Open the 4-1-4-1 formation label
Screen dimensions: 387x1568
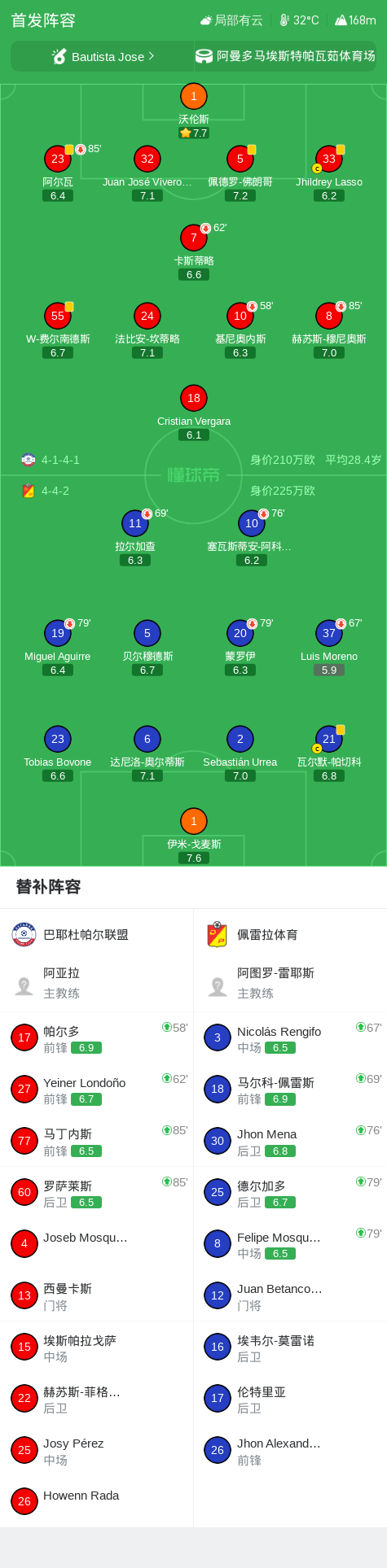[60, 460]
